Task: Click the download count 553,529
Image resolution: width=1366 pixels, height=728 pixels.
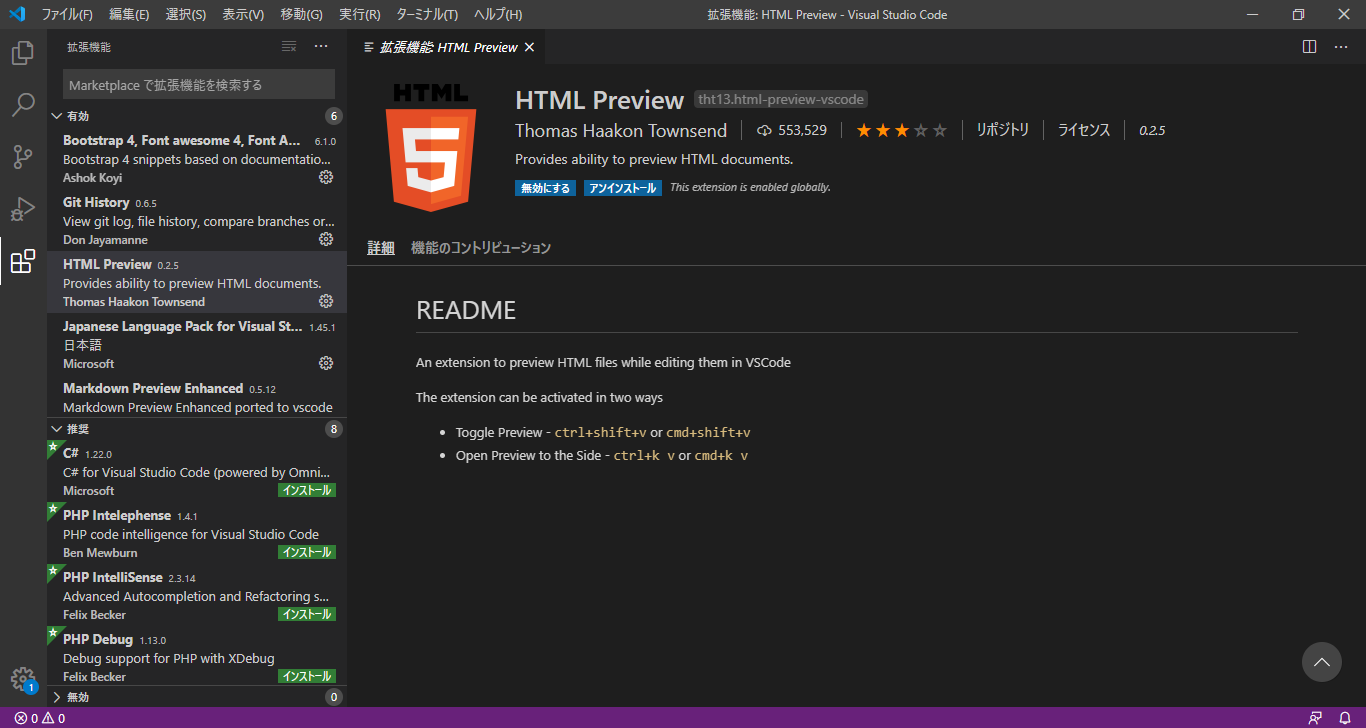Action: 792,130
